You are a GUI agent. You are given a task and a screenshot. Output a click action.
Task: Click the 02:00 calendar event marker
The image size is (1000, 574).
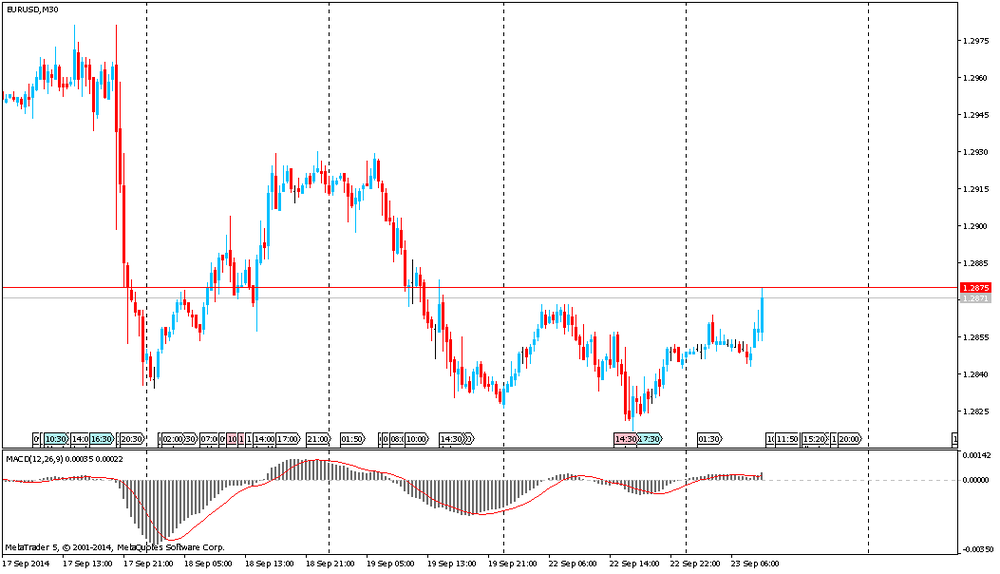173,439
